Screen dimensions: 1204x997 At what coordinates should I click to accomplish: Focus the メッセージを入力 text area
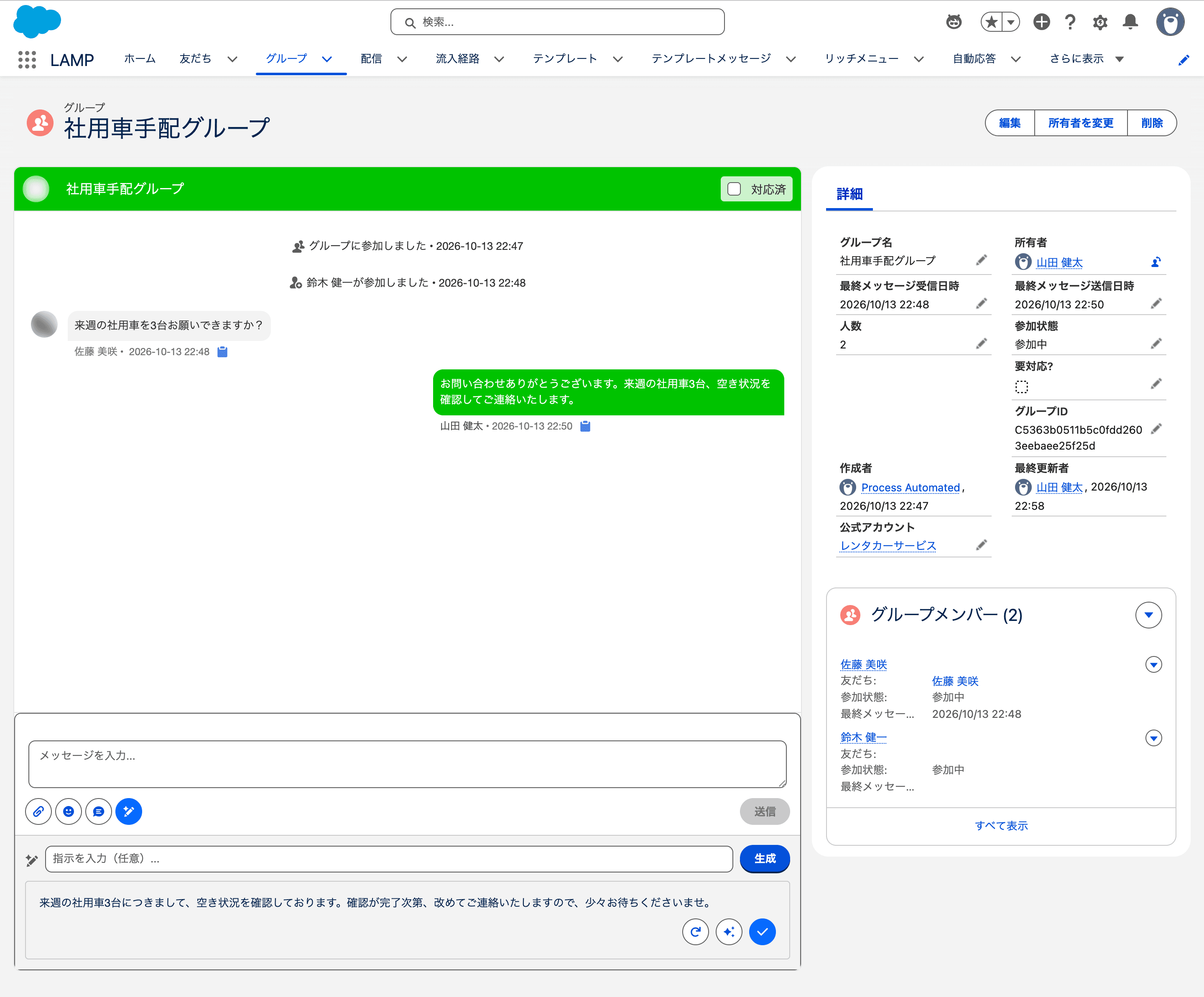[x=407, y=764]
